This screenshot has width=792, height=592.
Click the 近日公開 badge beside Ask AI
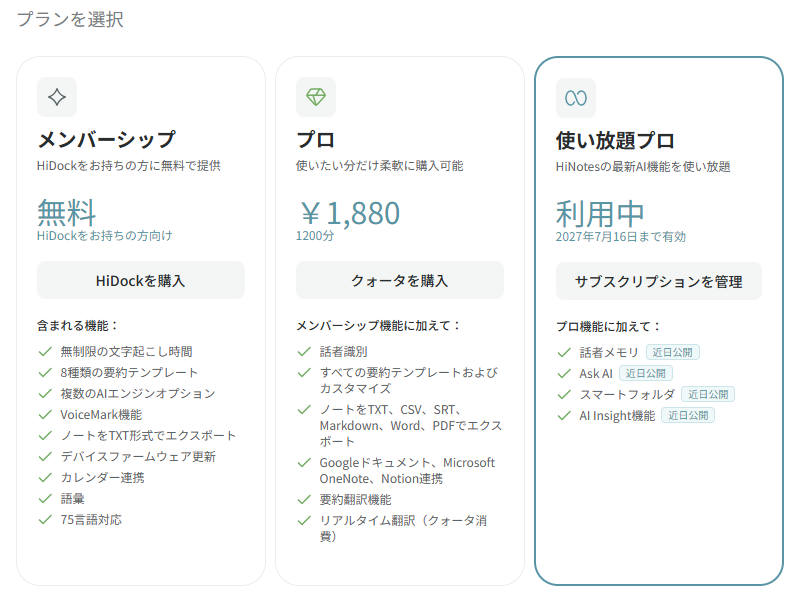pos(646,373)
